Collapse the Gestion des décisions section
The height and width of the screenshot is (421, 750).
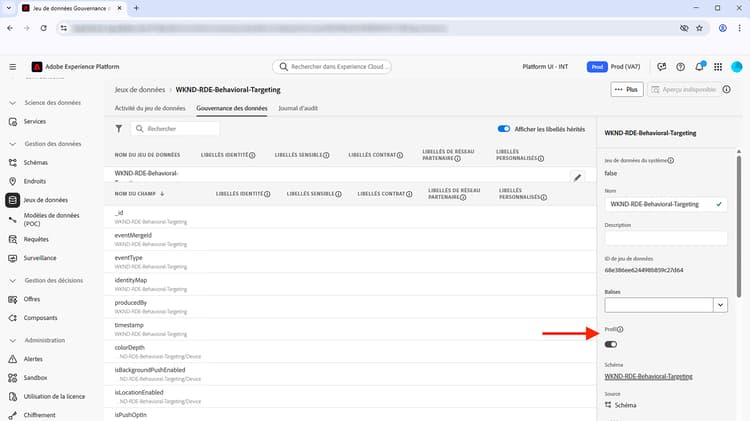point(12,280)
